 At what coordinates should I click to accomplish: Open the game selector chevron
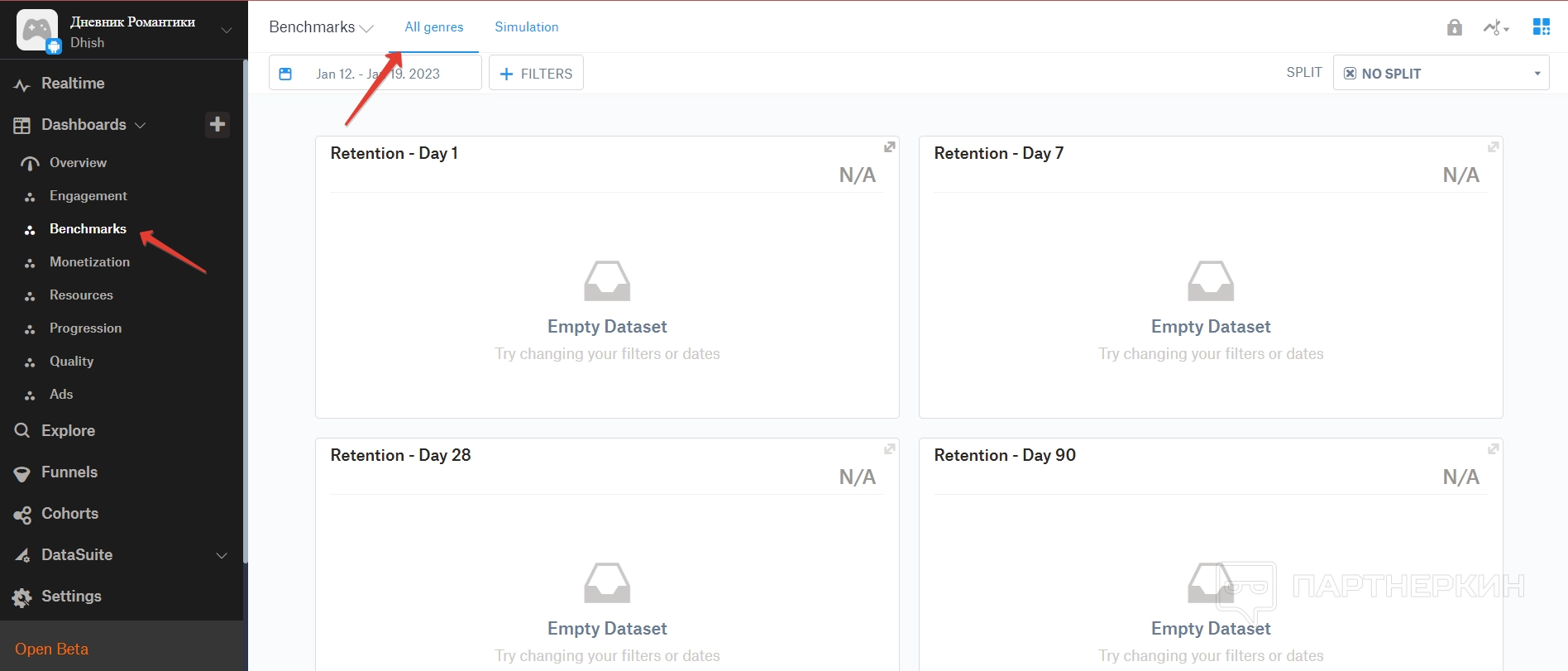point(227,31)
